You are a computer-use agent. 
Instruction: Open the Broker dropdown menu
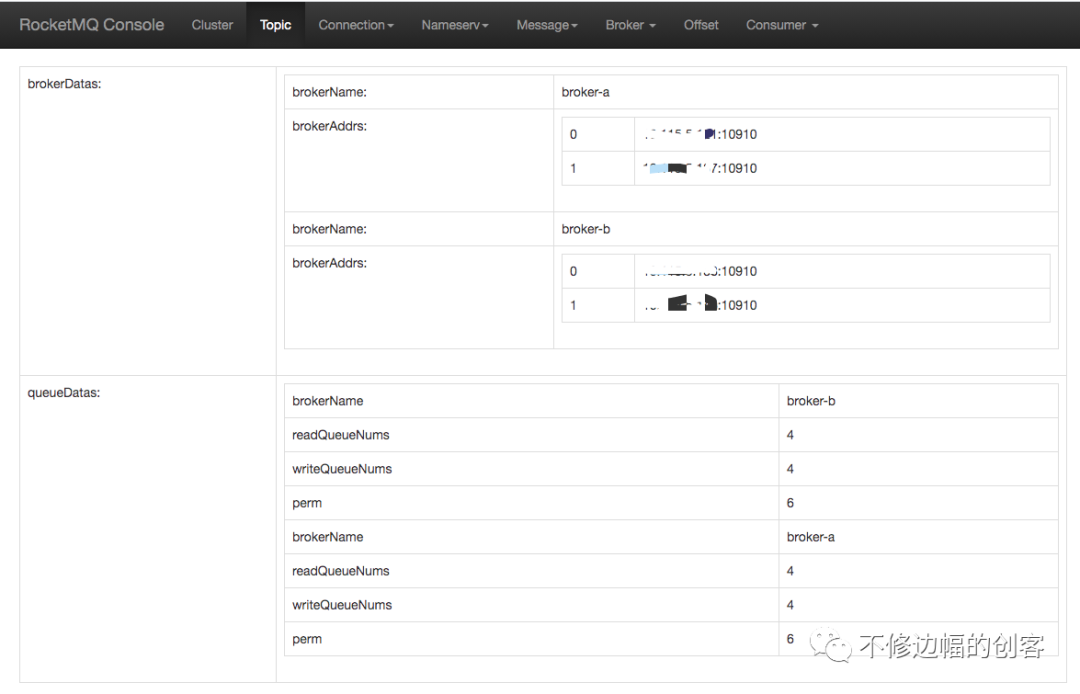pyautogui.click(x=630, y=25)
